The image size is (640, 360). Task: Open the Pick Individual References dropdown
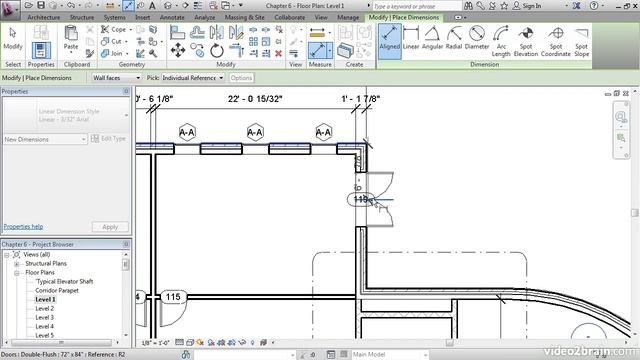coord(193,78)
